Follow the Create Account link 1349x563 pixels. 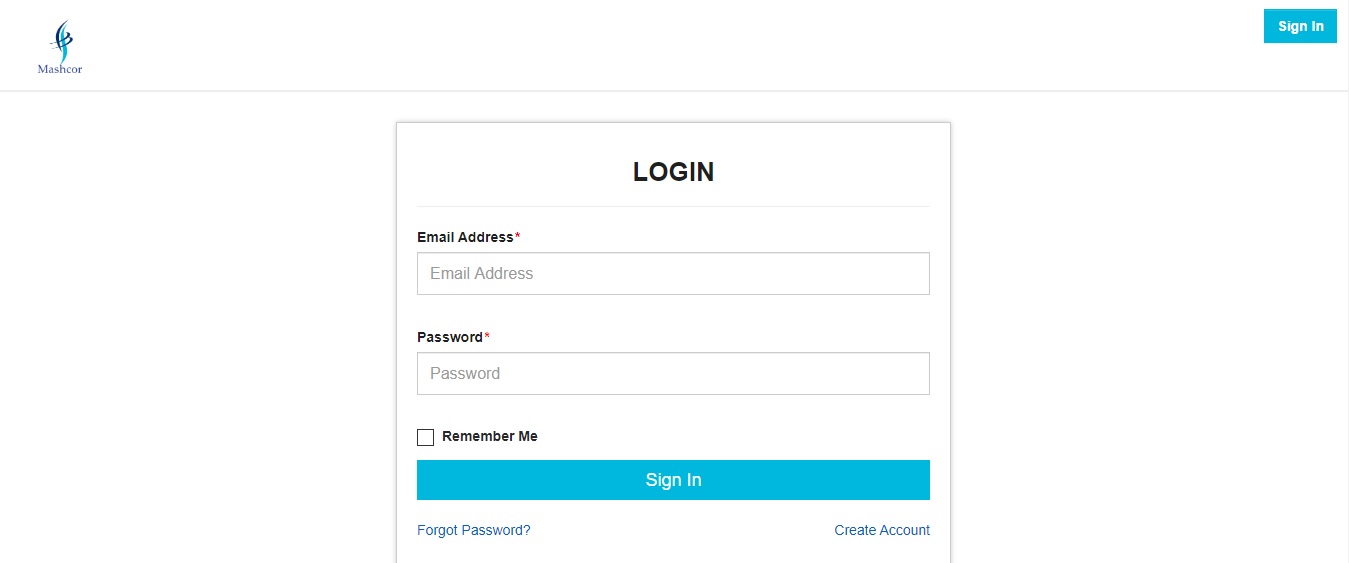point(882,530)
